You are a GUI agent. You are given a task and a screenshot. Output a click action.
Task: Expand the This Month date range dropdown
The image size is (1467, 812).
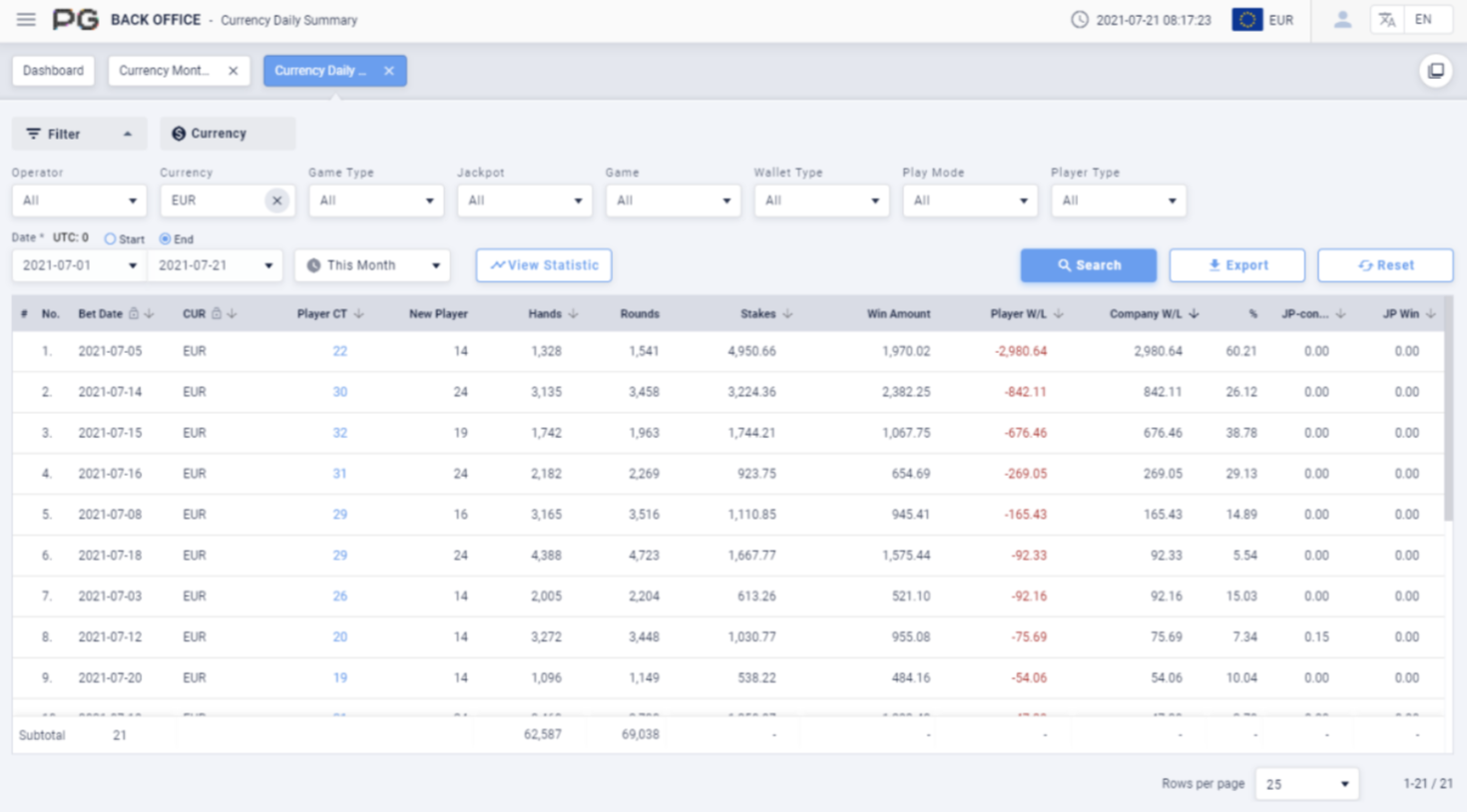tap(372, 265)
